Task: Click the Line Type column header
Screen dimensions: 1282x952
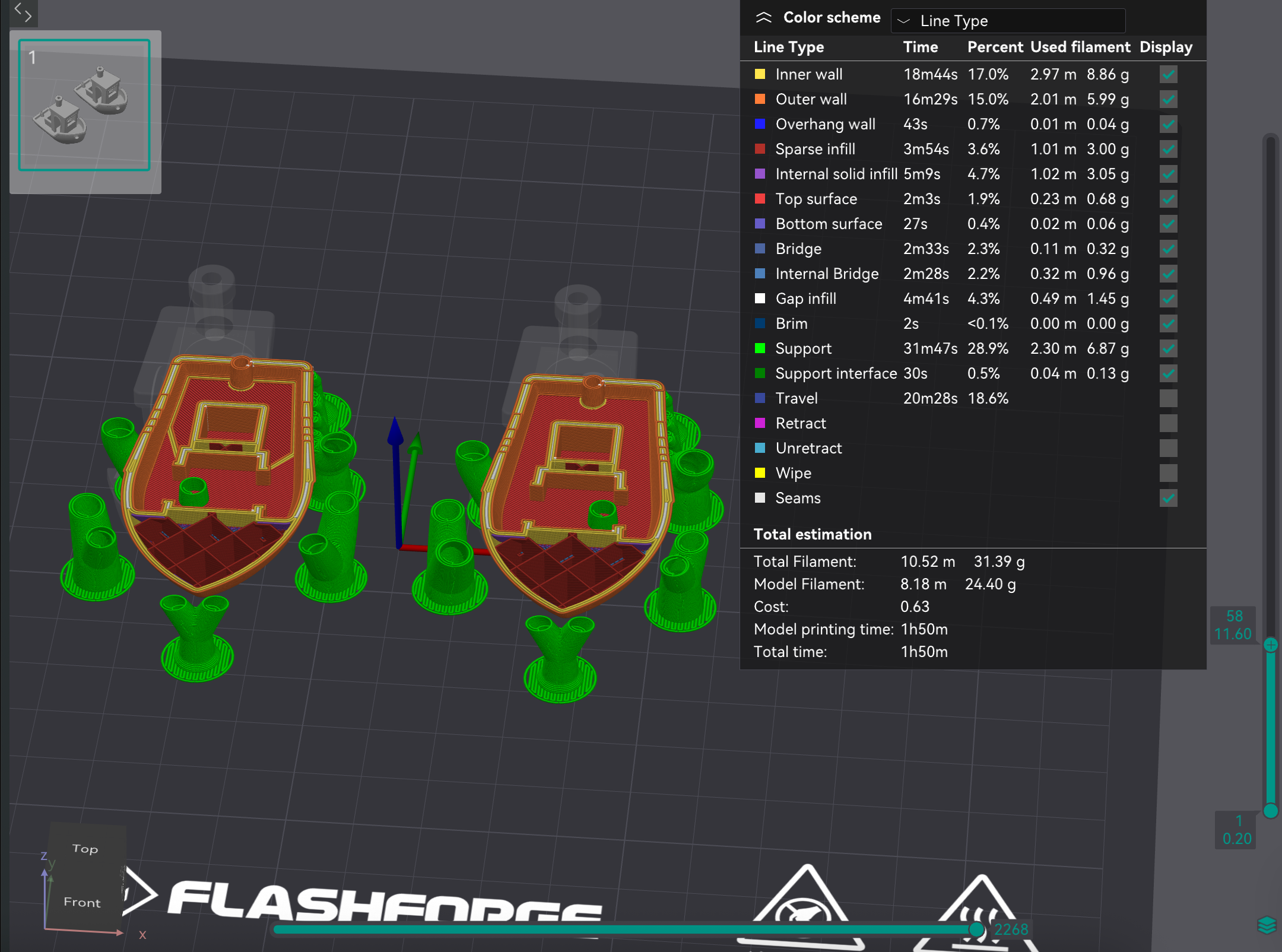Action: (x=789, y=47)
